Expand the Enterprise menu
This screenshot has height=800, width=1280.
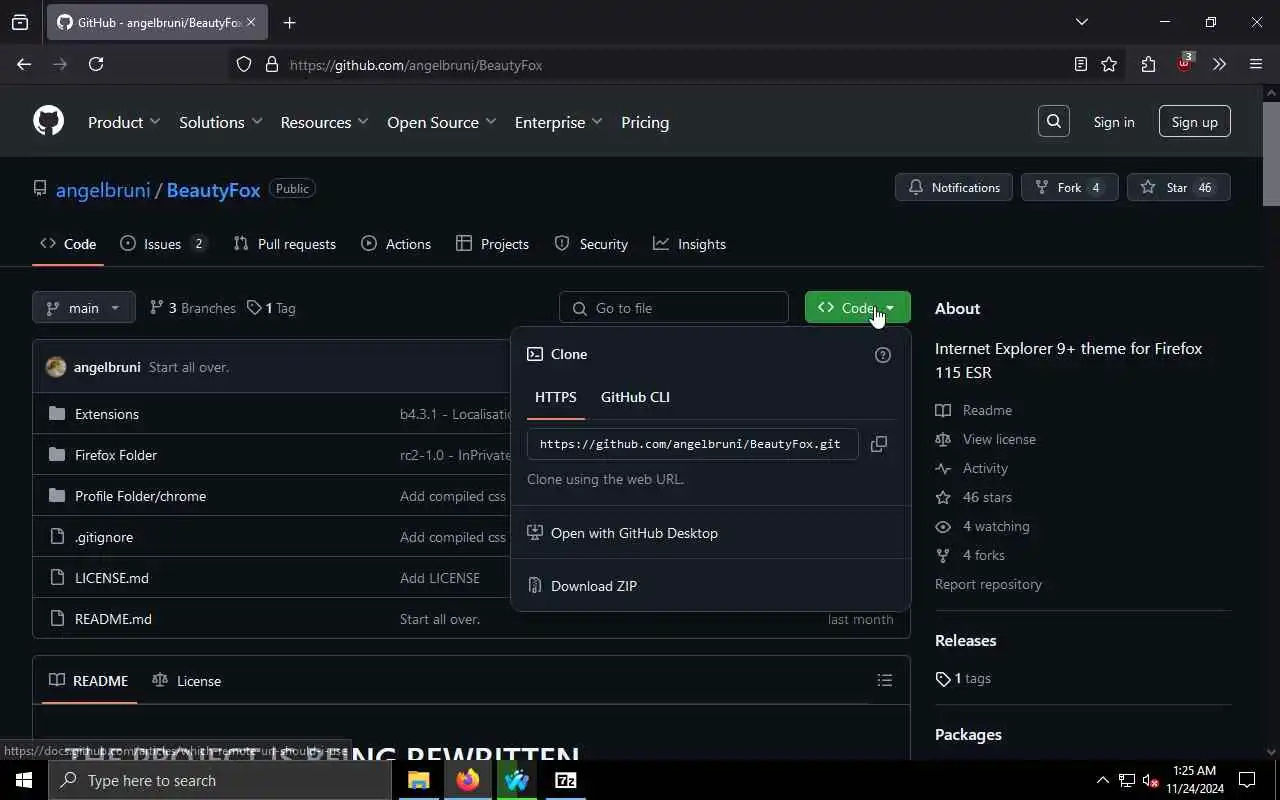tap(558, 122)
